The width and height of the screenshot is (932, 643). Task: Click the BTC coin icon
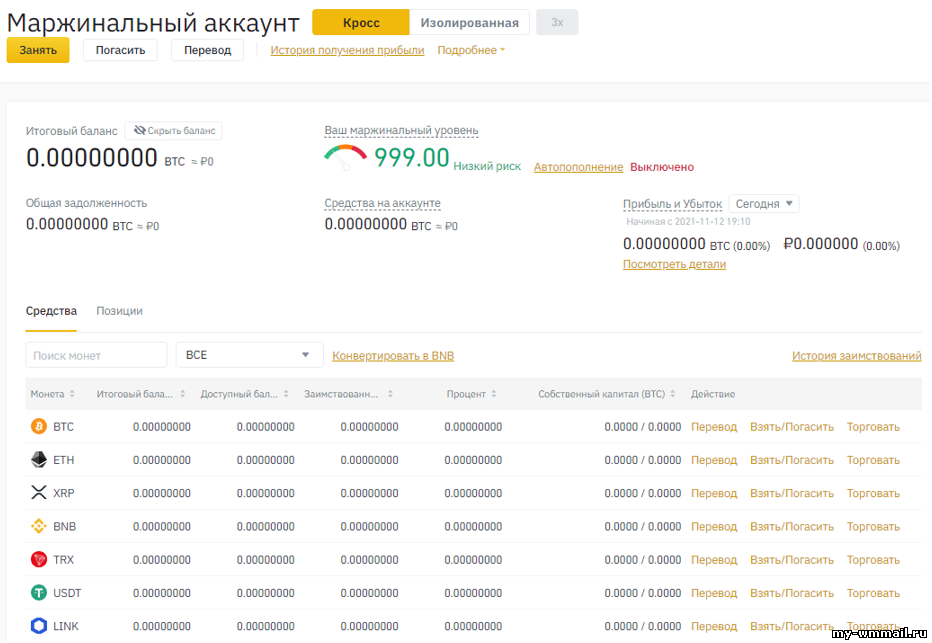coord(39,427)
